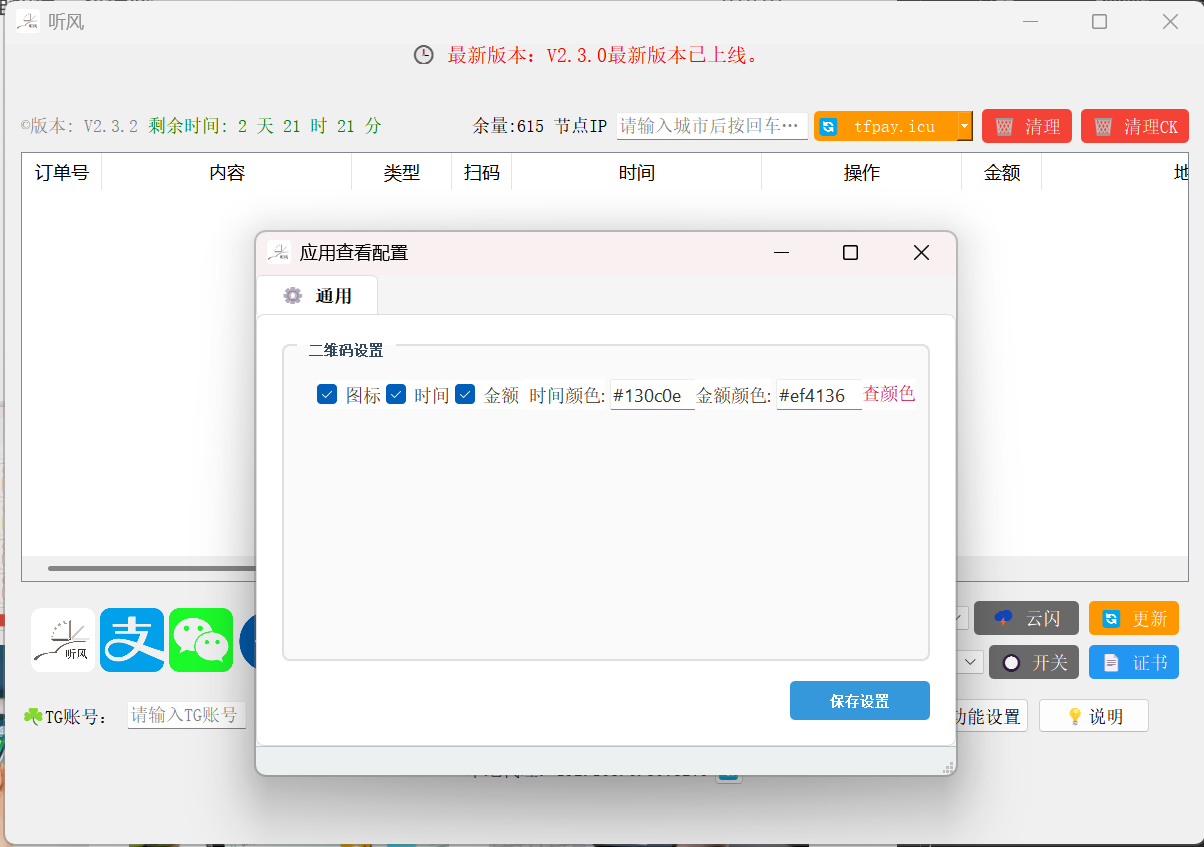
Task: Uncheck the 图标 checkbox
Action: tap(327, 395)
